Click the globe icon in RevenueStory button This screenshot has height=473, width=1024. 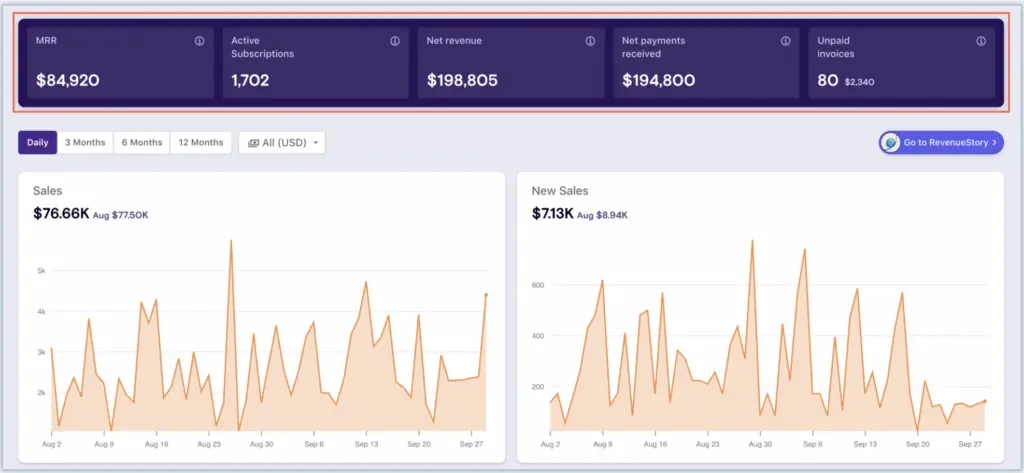(890, 143)
